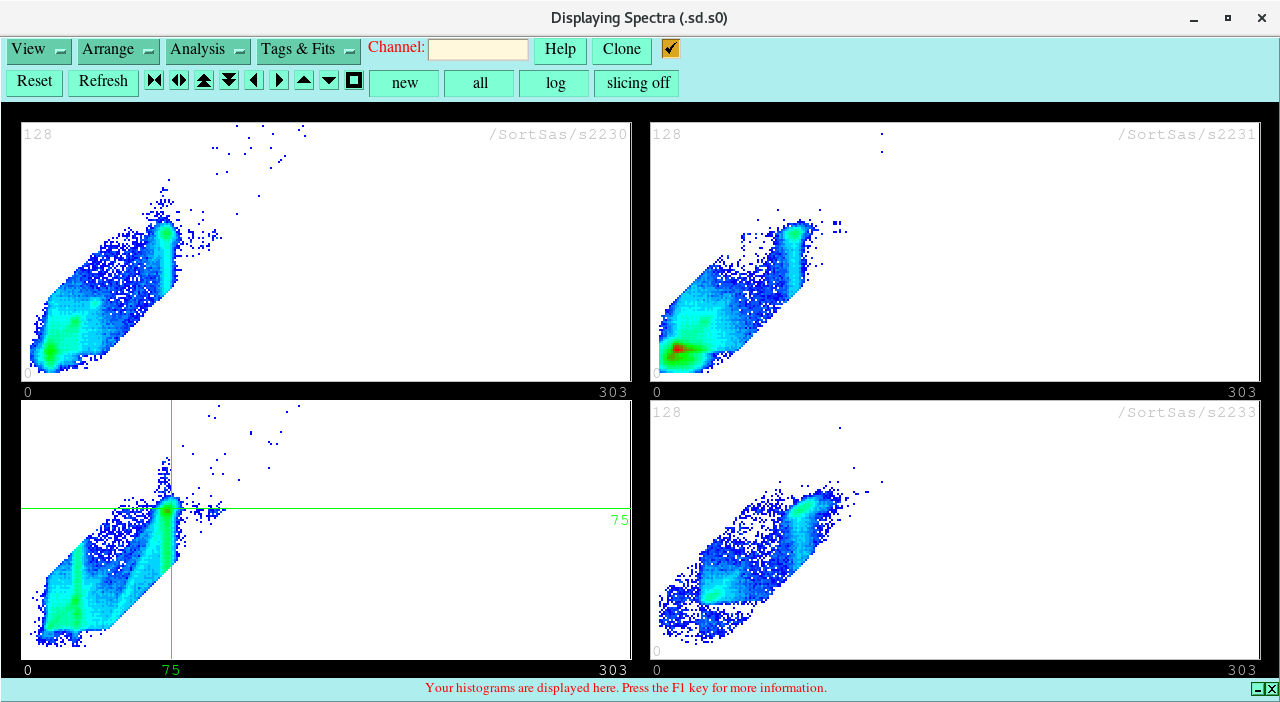Toggle logarithmic scale with the log button

point(553,83)
